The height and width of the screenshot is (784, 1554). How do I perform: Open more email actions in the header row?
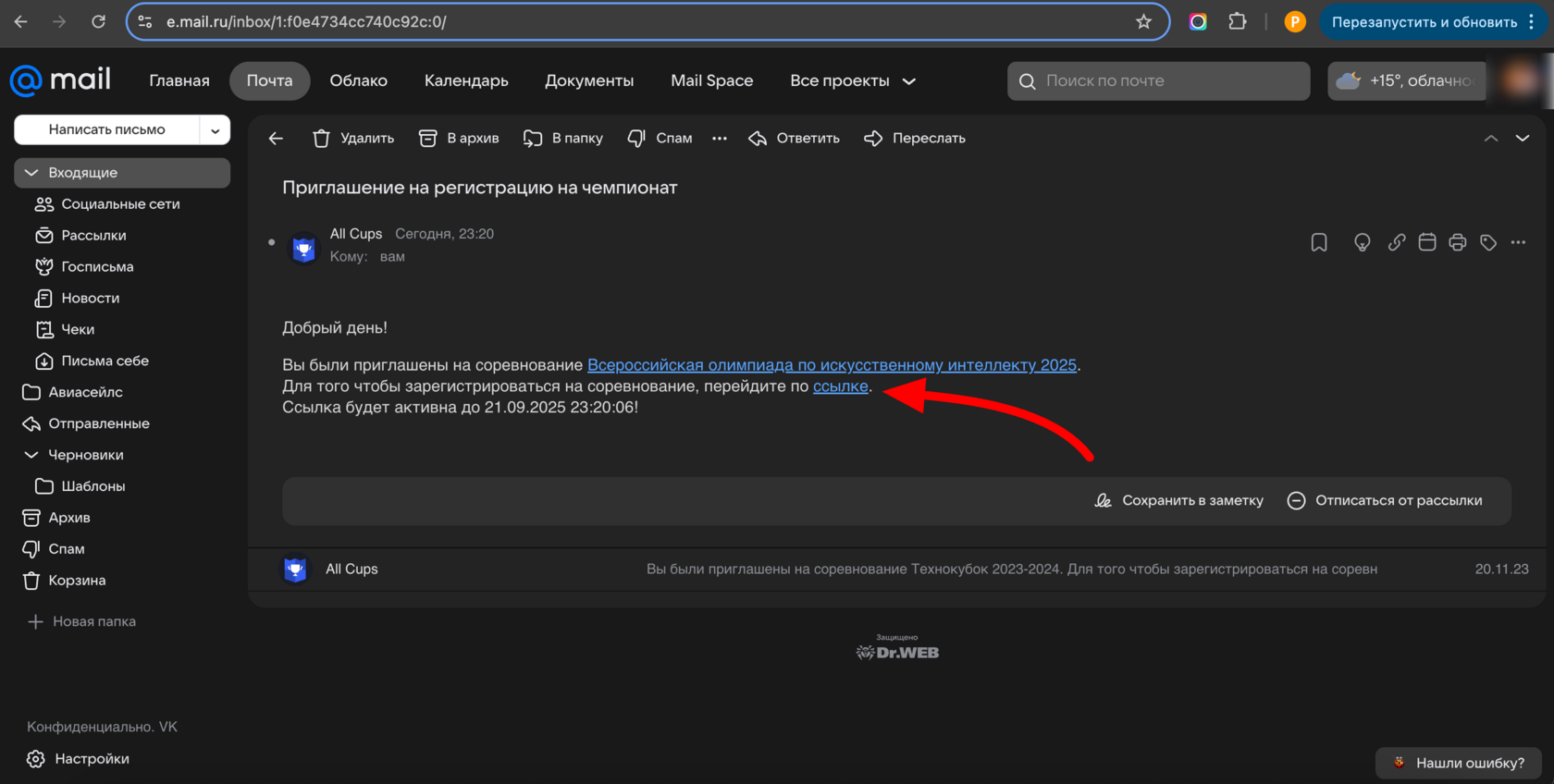tap(1519, 242)
